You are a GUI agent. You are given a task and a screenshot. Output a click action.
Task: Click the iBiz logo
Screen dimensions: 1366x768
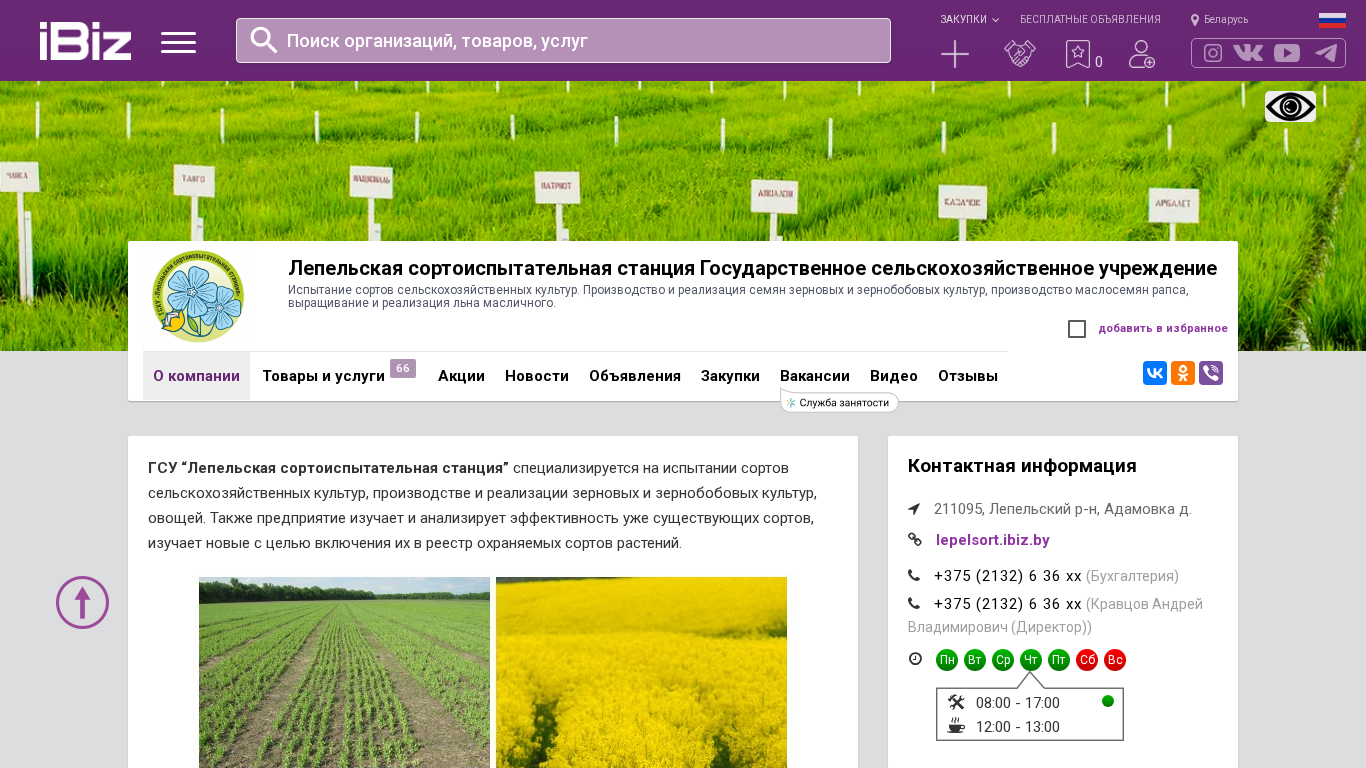(x=85, y=41)
